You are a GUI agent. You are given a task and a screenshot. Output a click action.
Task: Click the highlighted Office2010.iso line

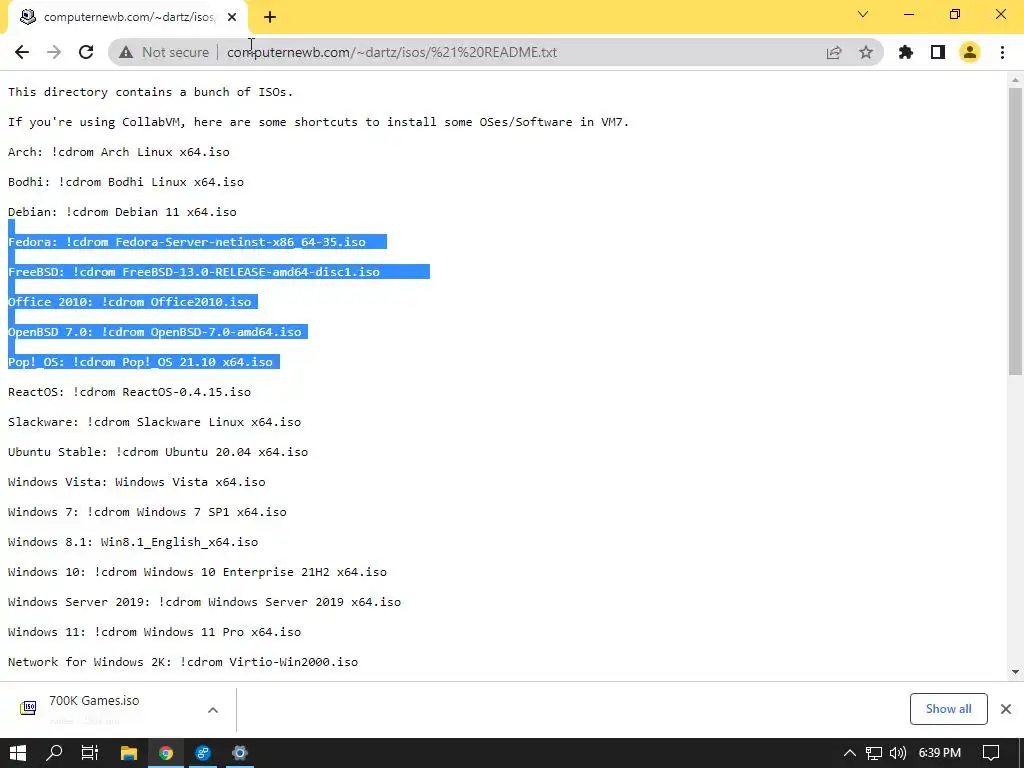coord(129,302)
